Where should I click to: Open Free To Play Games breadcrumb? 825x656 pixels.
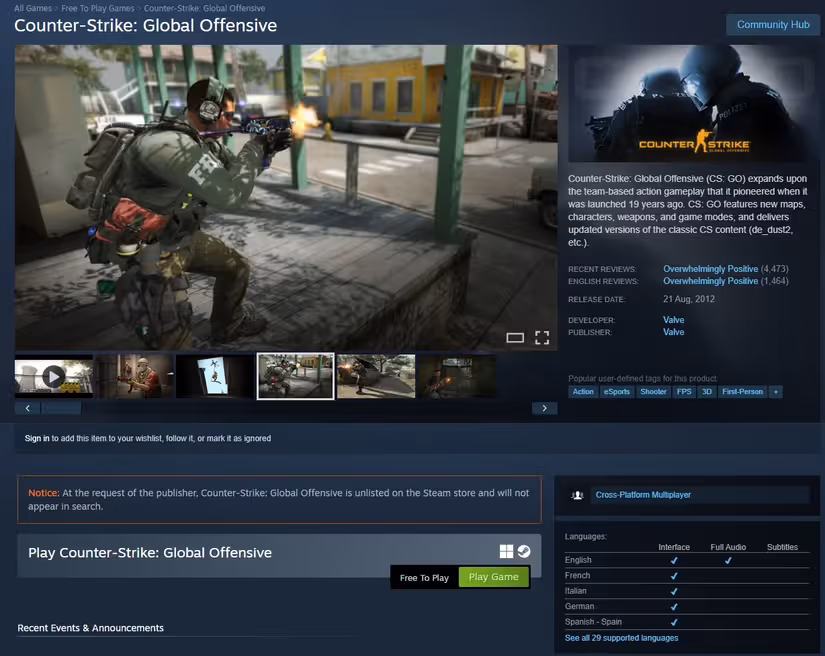(x=97, y=8)
